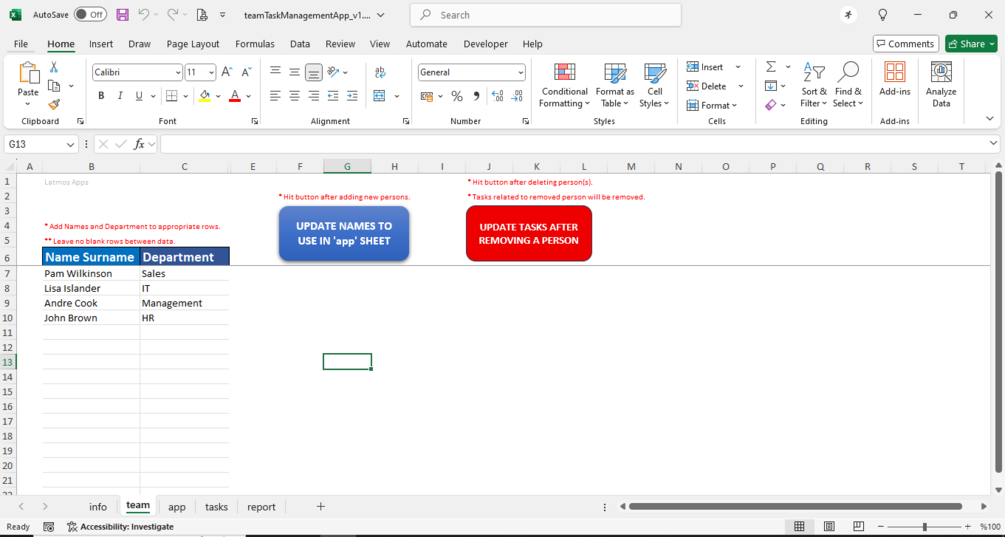Viewport: 1005px width, 537px height.
Task: Open the 'tasks' sheet tab
Action: [217, 507]
